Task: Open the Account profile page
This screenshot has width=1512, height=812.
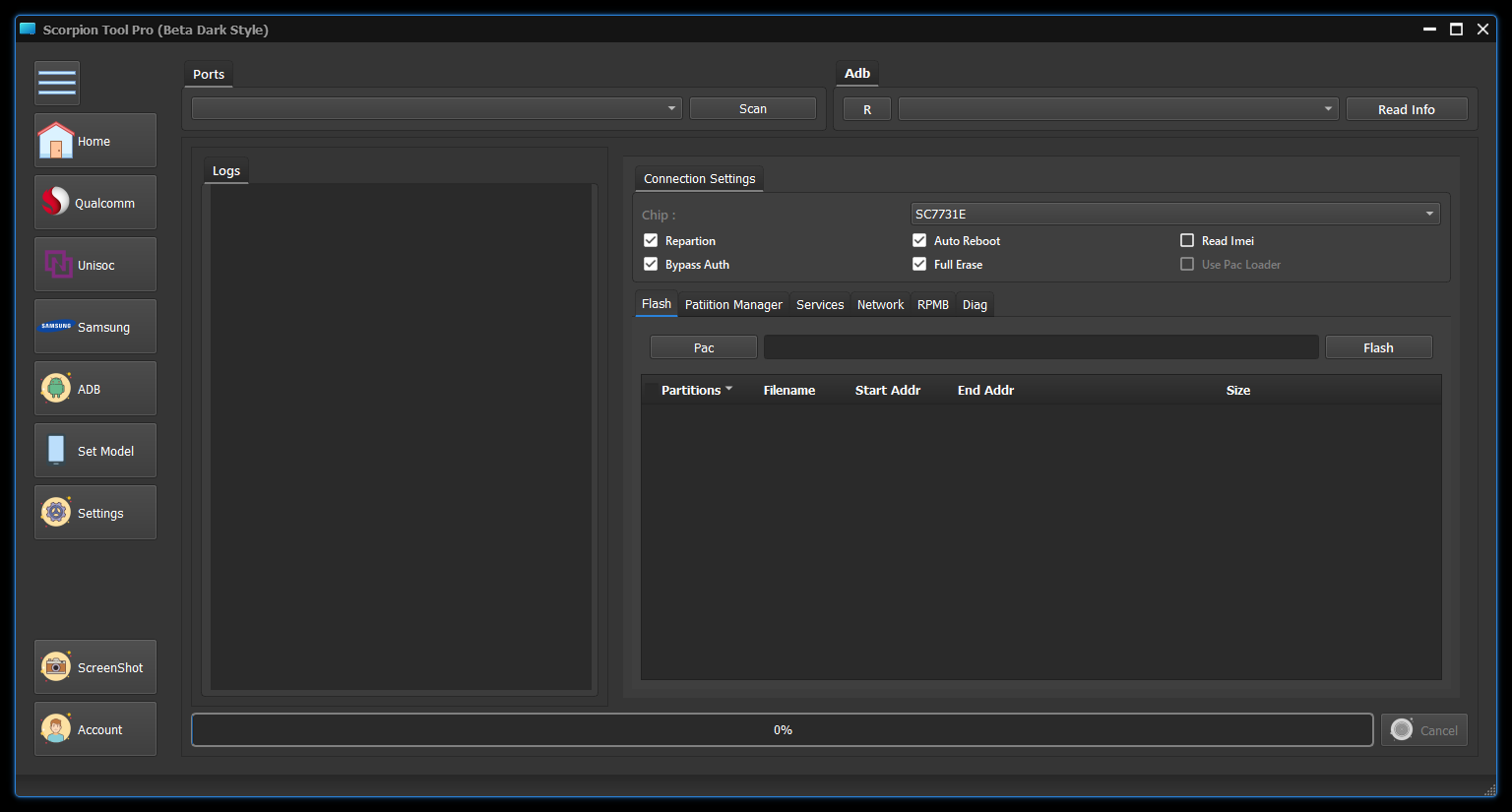Action: coord(95,729)
